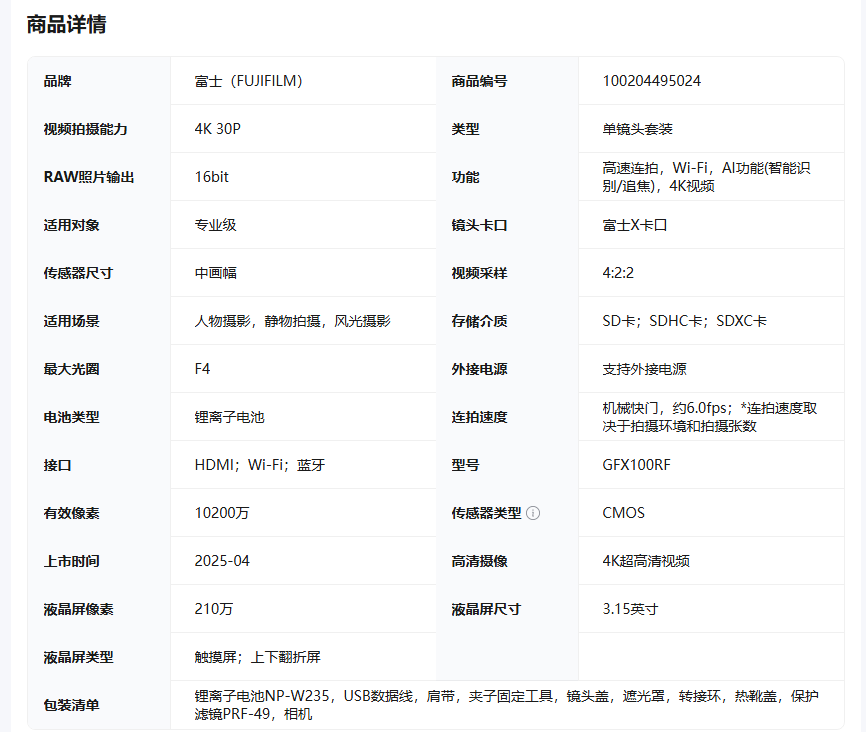Image resolution: width=866 pixels, height=732 pixels.
Task: Select the 锂离子电池NP-W235 package list text
Action: pos(506,705)
